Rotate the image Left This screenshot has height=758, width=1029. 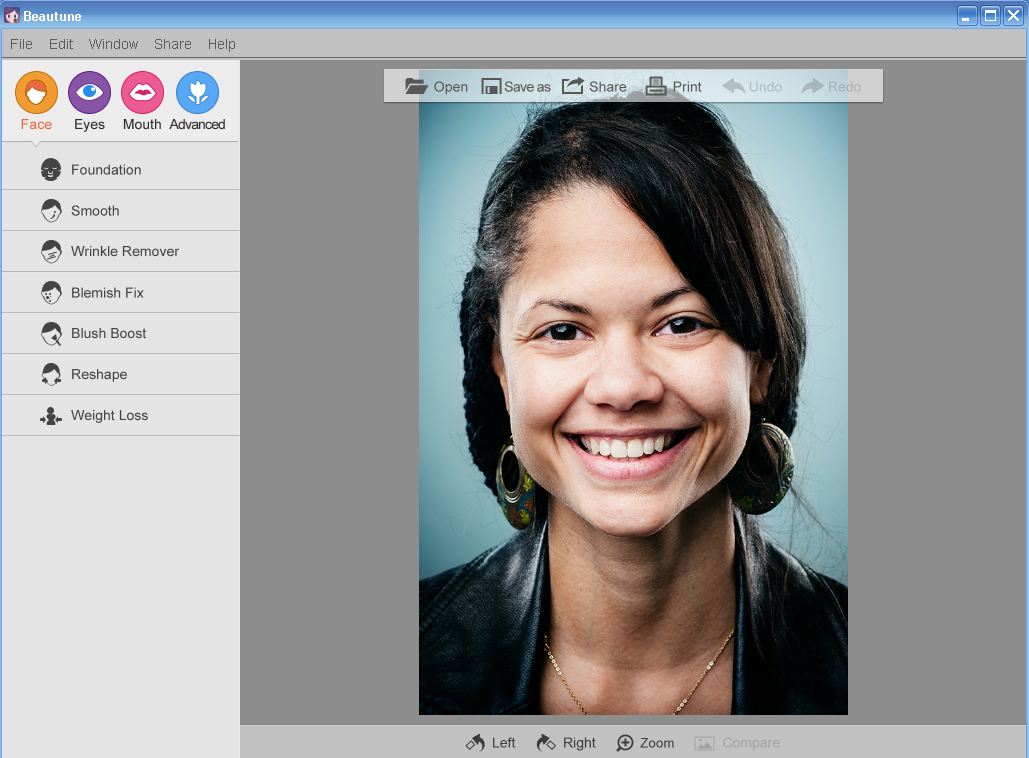(x=491, y=743)
